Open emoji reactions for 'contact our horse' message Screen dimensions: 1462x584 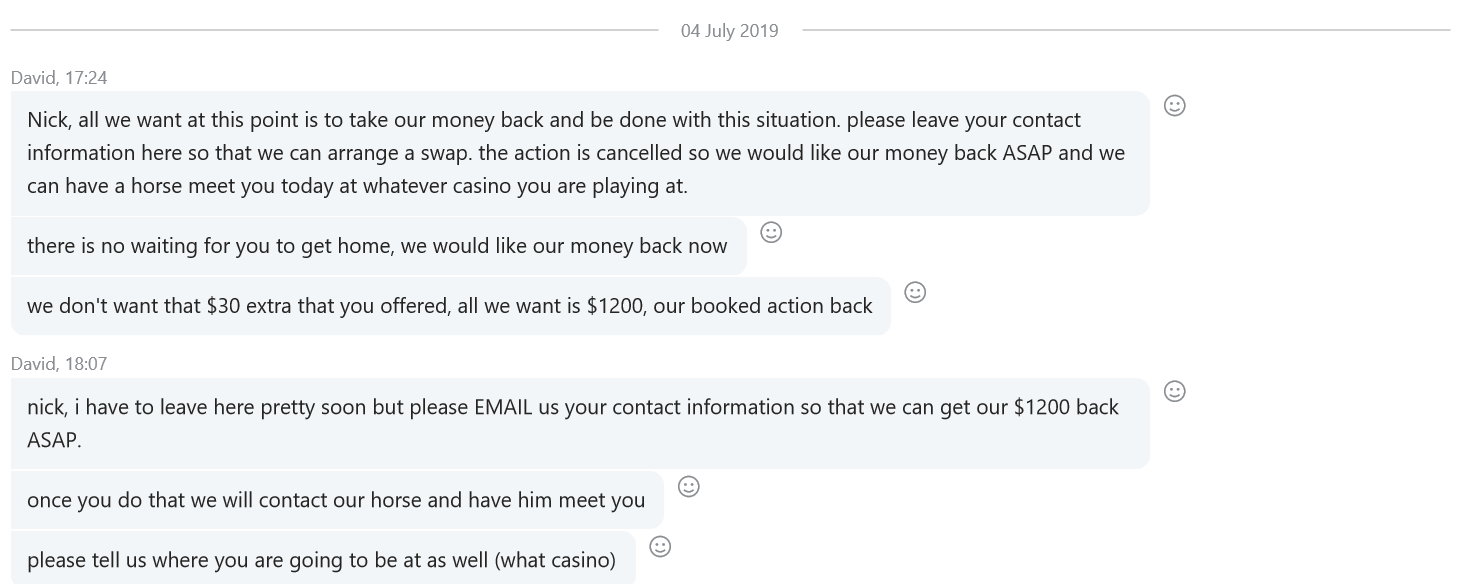689,487
